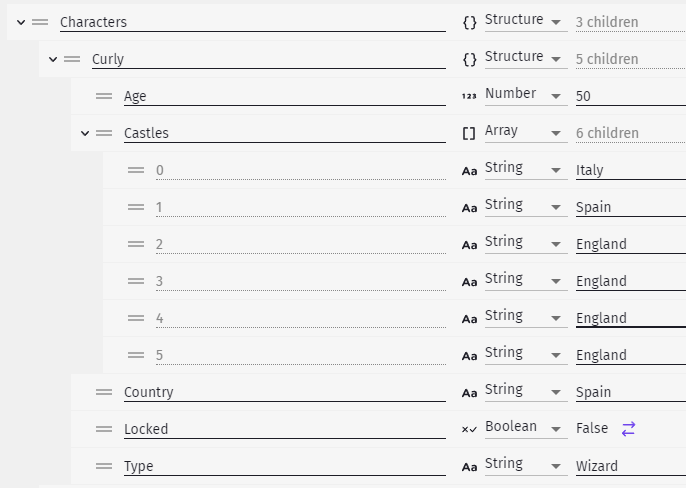Open the Boolean type dropdown for Locked

point(526,428)
